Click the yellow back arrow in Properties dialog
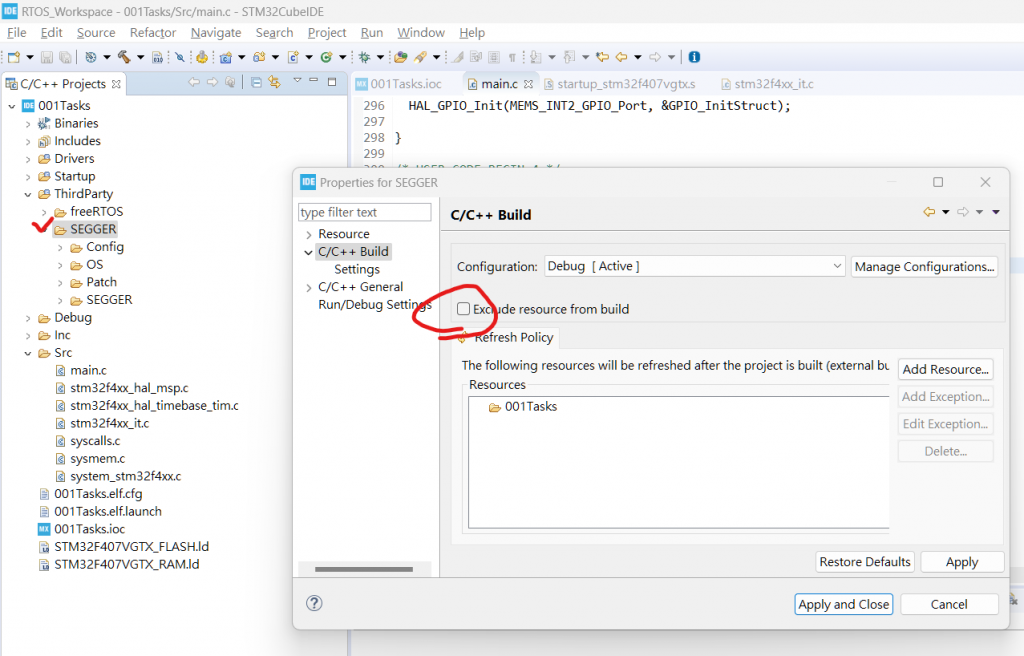 click(x=929, y=212)
